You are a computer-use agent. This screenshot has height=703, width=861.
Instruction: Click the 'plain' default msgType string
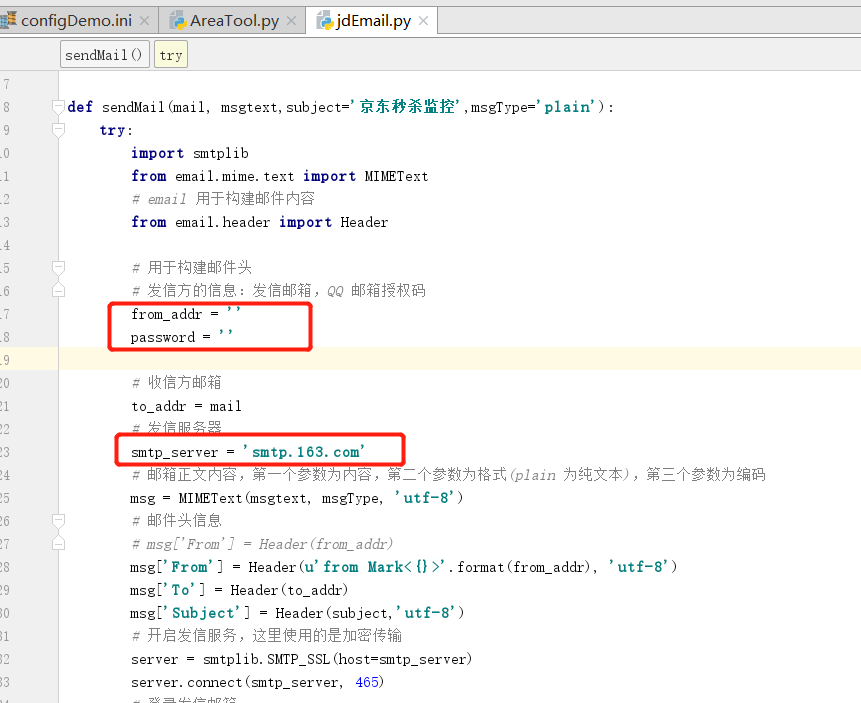566,107
